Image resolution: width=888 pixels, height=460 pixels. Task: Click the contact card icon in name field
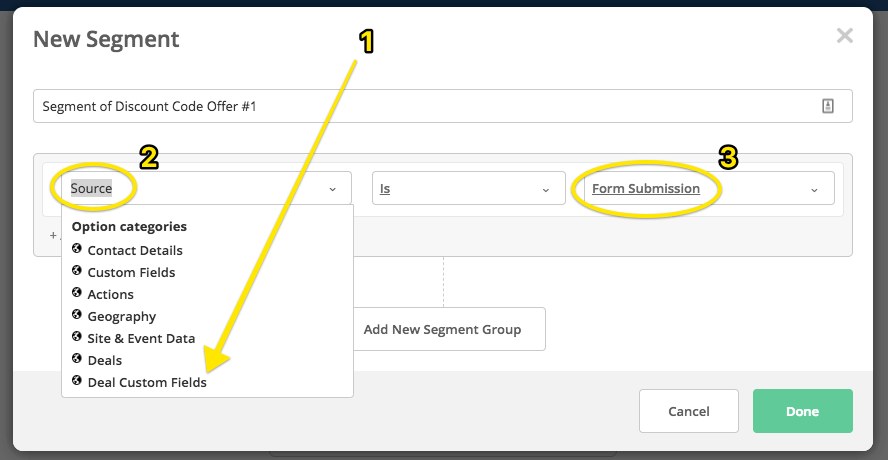[828, 106]
